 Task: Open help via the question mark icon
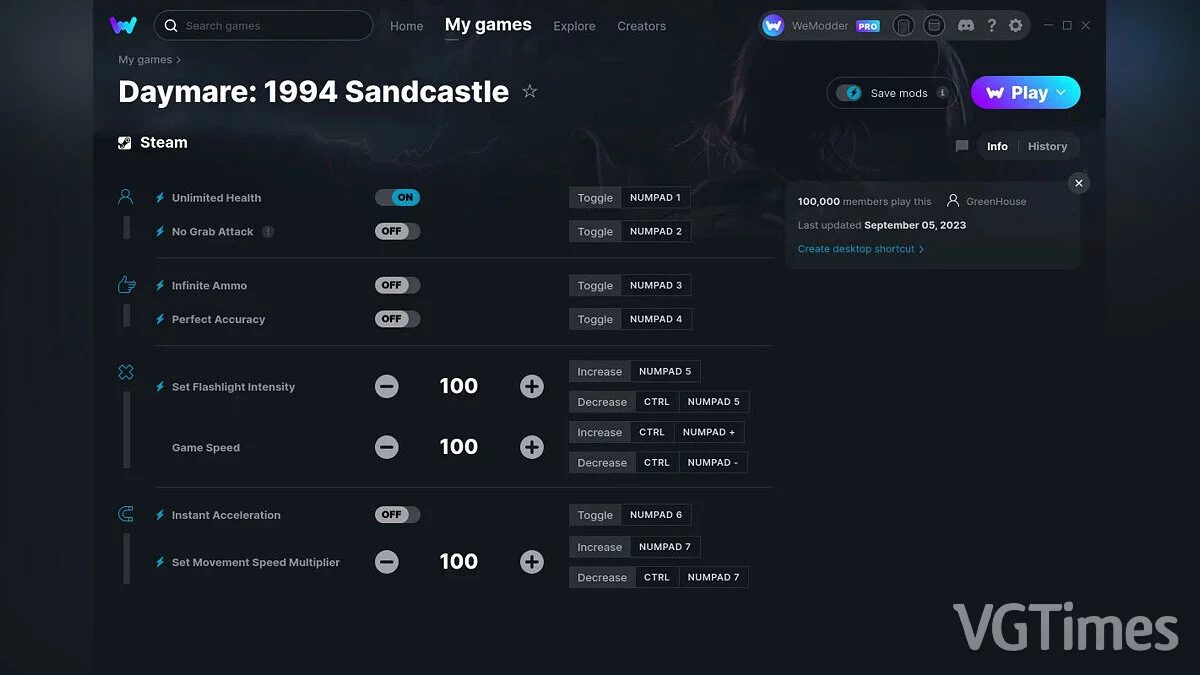tap(992, 25)
